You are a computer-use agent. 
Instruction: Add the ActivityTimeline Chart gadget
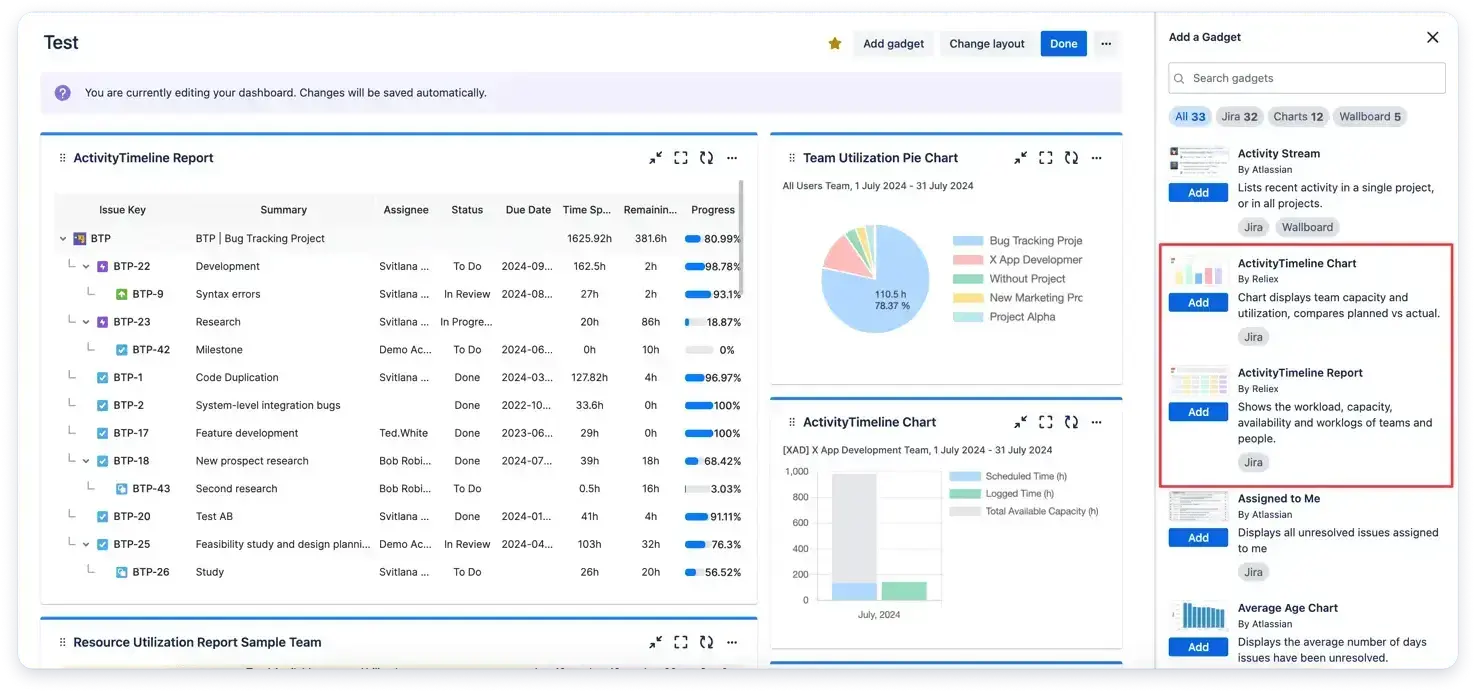[x=1197, y=302]
